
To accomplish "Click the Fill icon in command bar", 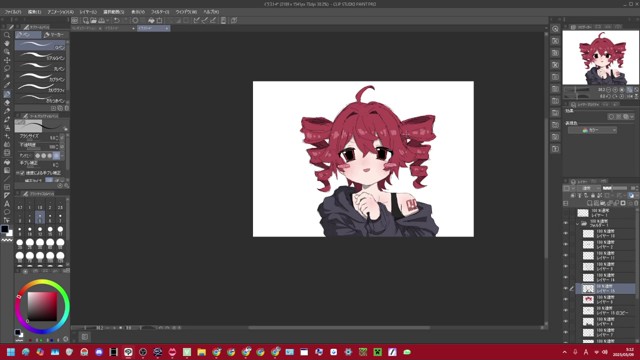I will (151, 20).
